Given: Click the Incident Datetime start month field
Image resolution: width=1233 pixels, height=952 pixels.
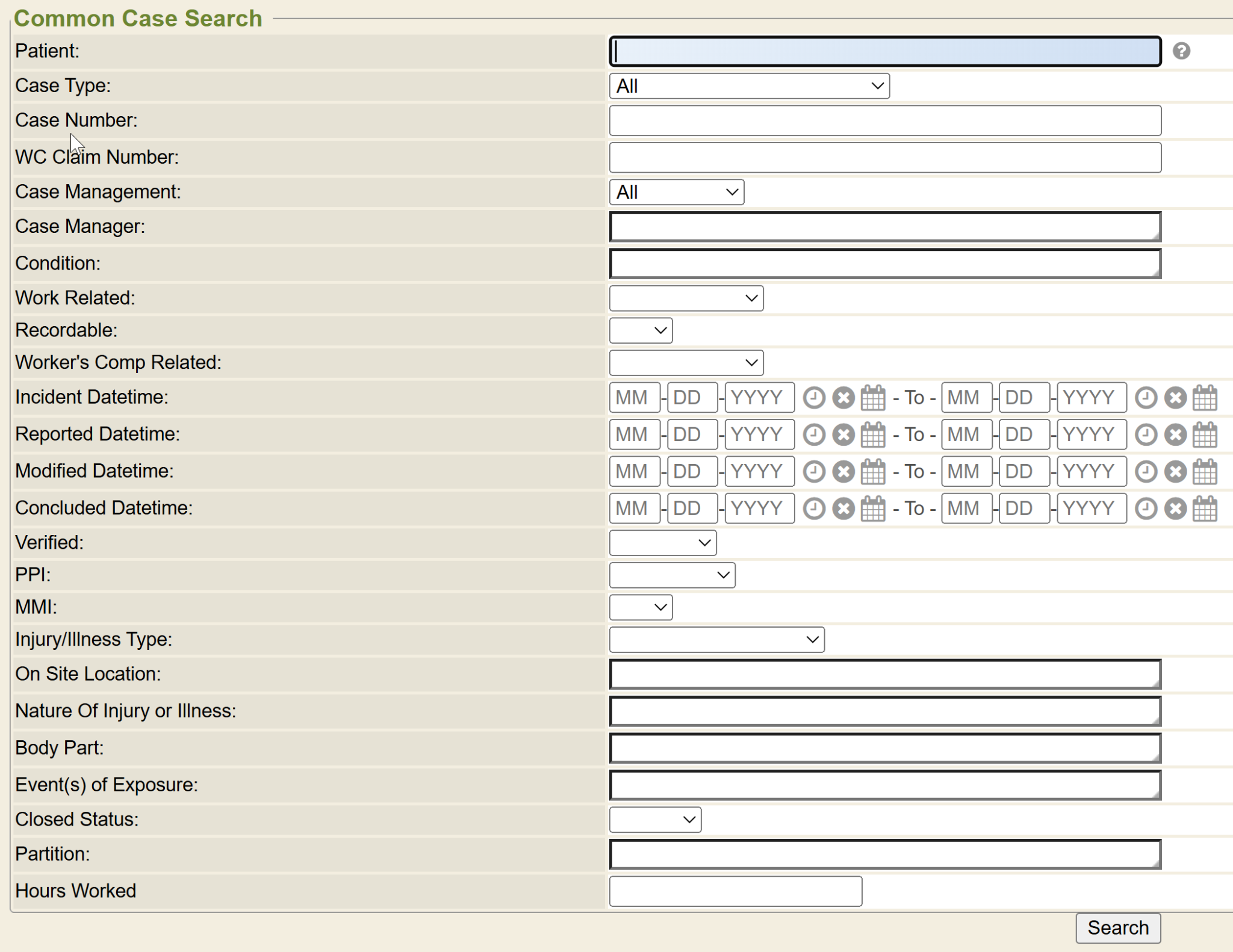Looking at the screenshot, I should click(634, 398).
